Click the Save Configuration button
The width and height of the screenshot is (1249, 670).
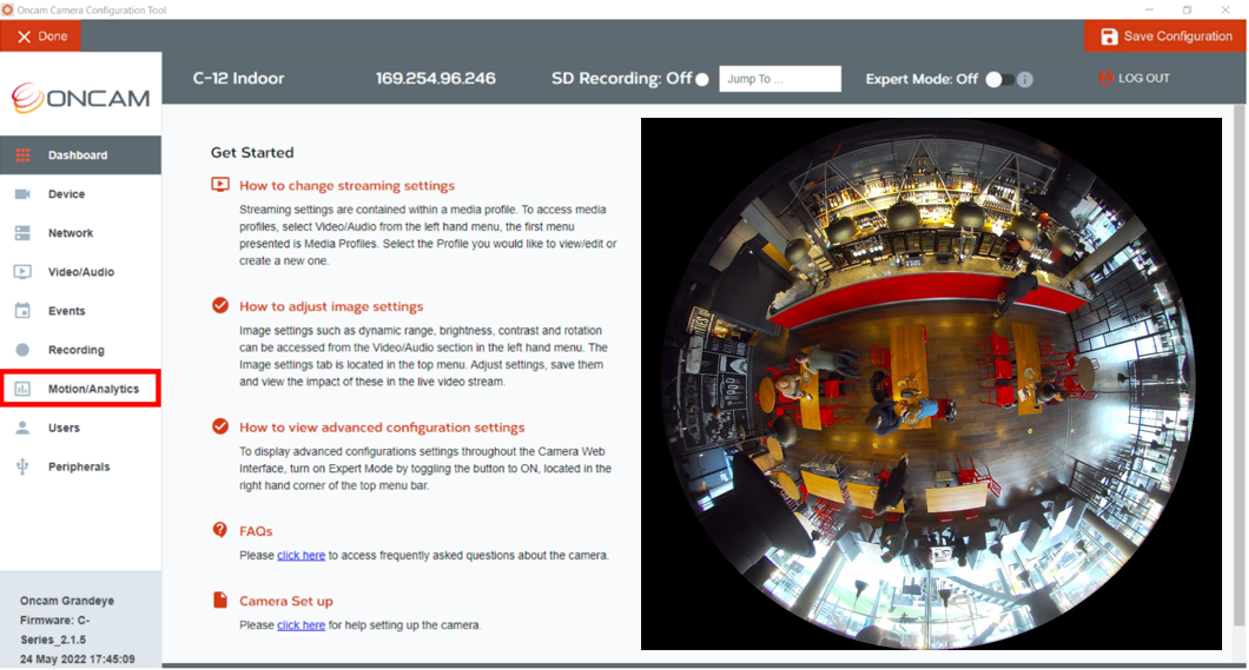1166,36
